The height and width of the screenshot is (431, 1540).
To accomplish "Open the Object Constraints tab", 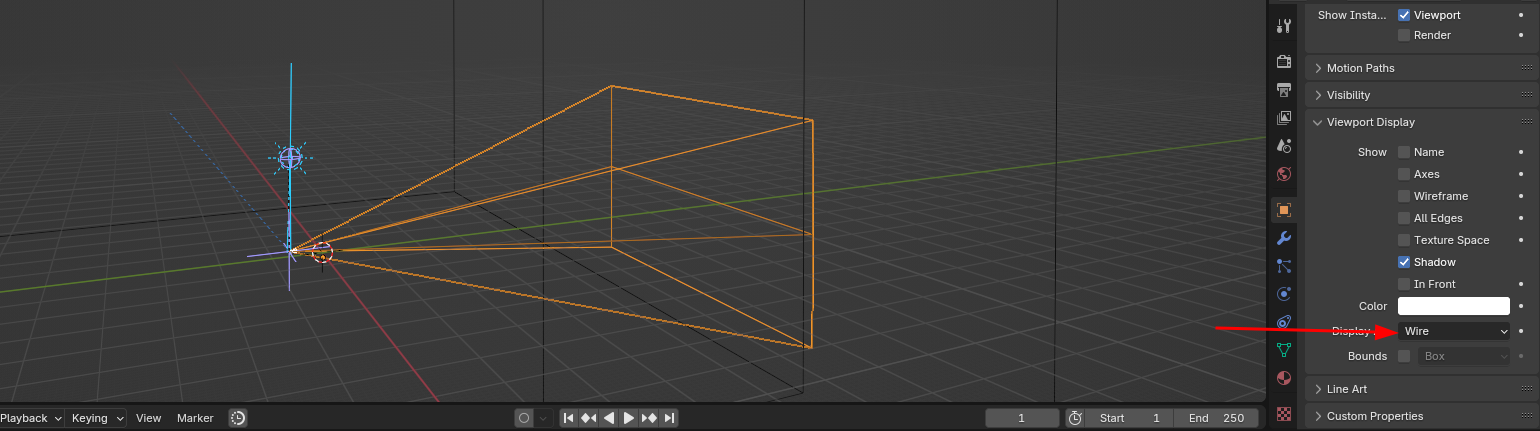I will pos(1284,322).
